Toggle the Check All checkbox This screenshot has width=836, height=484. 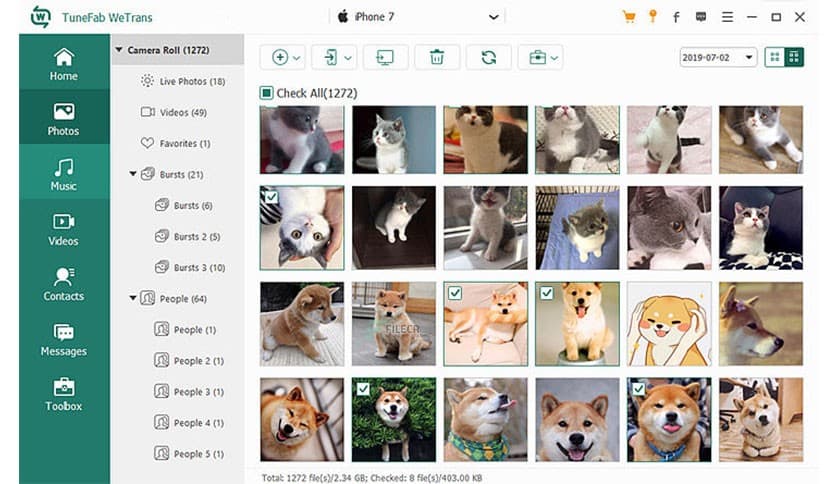[267, 93]
